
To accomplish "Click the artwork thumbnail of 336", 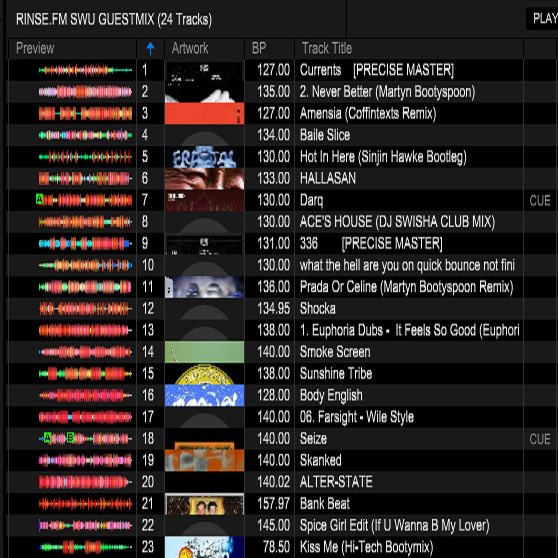I will coord(205,244).
